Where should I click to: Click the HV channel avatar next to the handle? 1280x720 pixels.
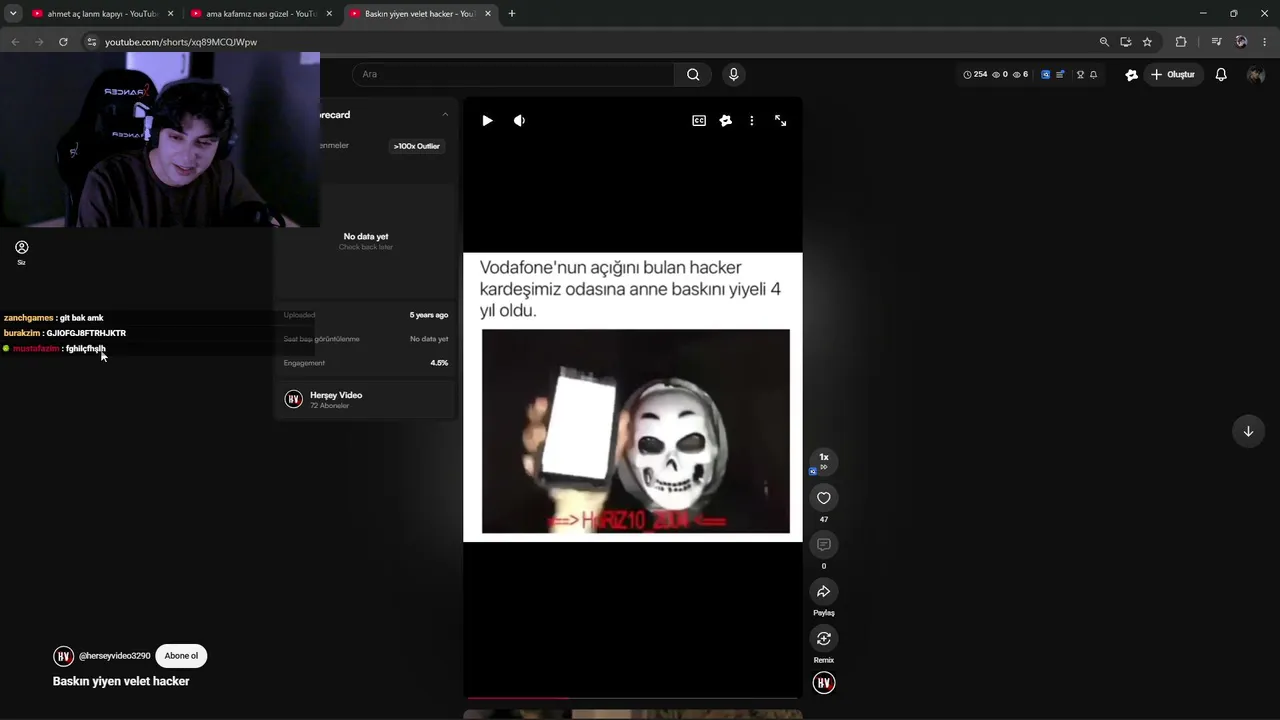pos(64,656)
